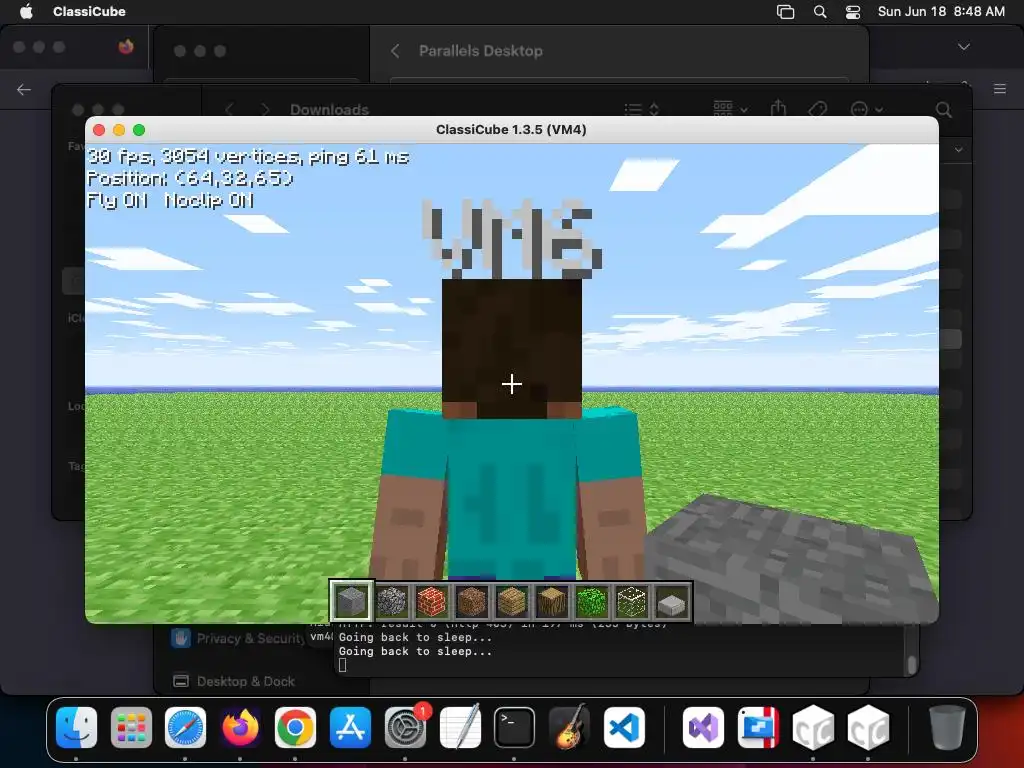The image size is (1024, 768).
Task: Change the Finder list view option
Action: (x=641, y=109)
